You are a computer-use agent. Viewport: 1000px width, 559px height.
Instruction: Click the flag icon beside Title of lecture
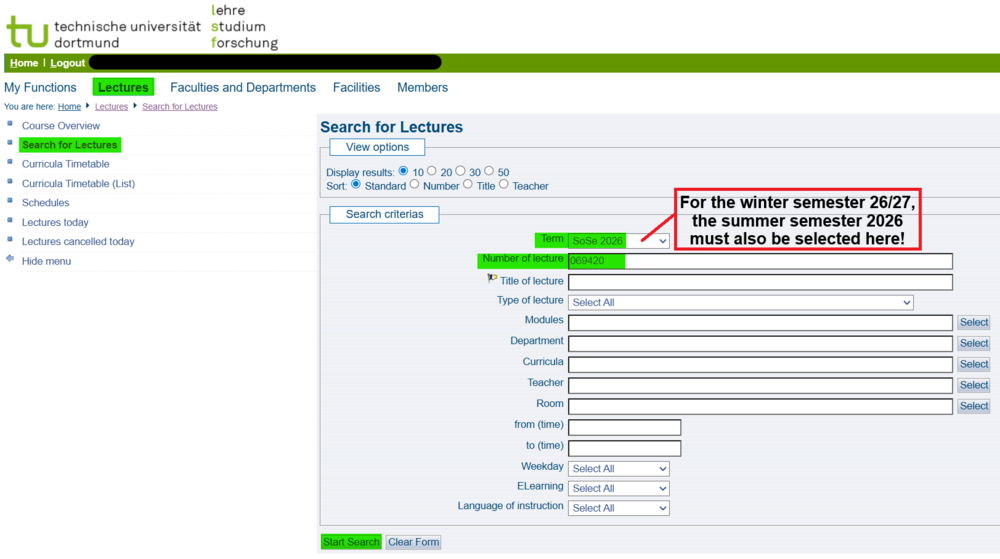[x=492, y=280]
